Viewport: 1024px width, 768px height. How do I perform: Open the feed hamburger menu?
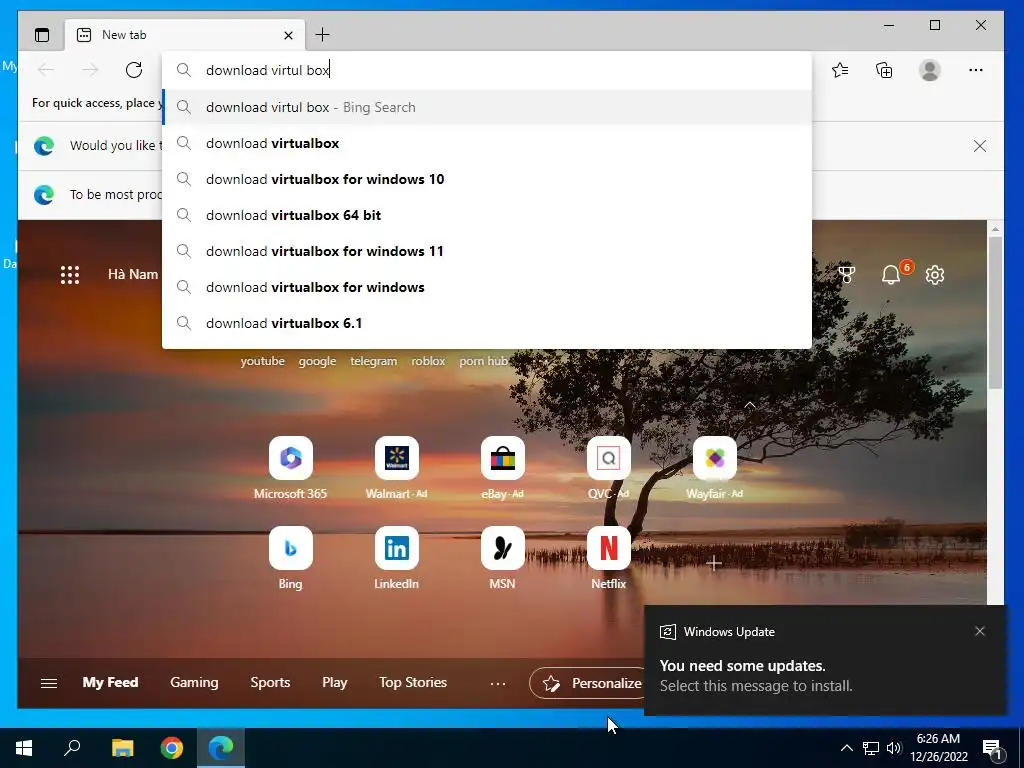click(x=49, y=683)
